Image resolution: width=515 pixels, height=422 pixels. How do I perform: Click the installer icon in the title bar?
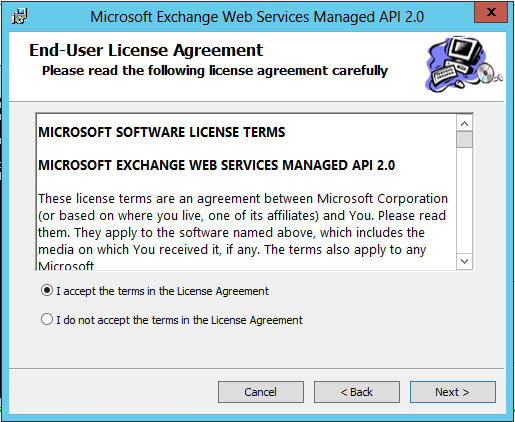pyautogui.click(x=20, y=16)
